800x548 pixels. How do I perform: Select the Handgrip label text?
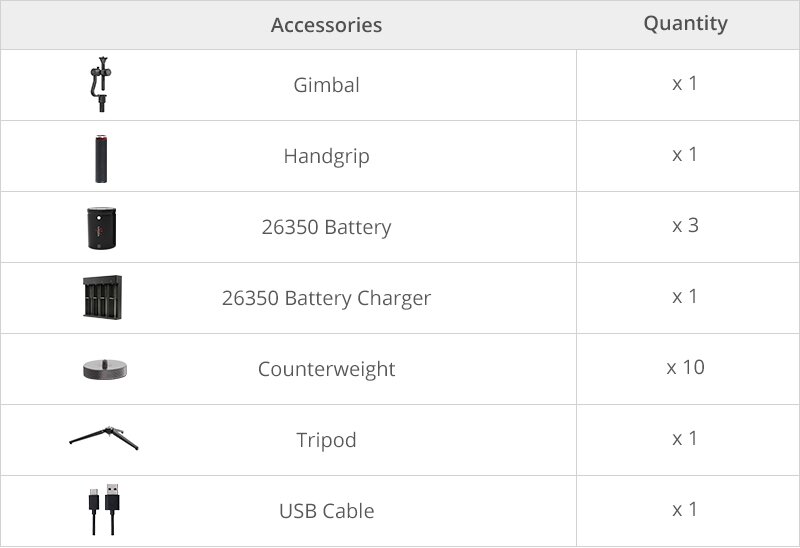coord(326,156)
